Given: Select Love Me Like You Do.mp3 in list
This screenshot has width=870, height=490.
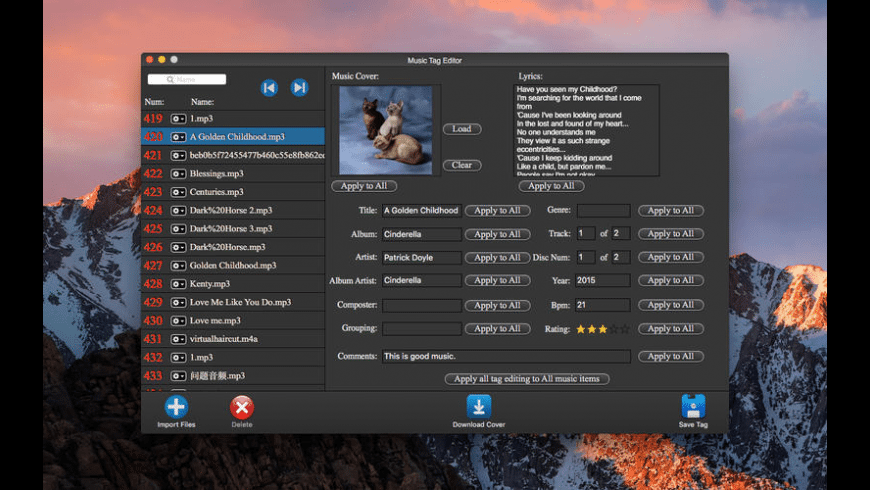Looking at the screenshot, I should [x=240, y=302].
